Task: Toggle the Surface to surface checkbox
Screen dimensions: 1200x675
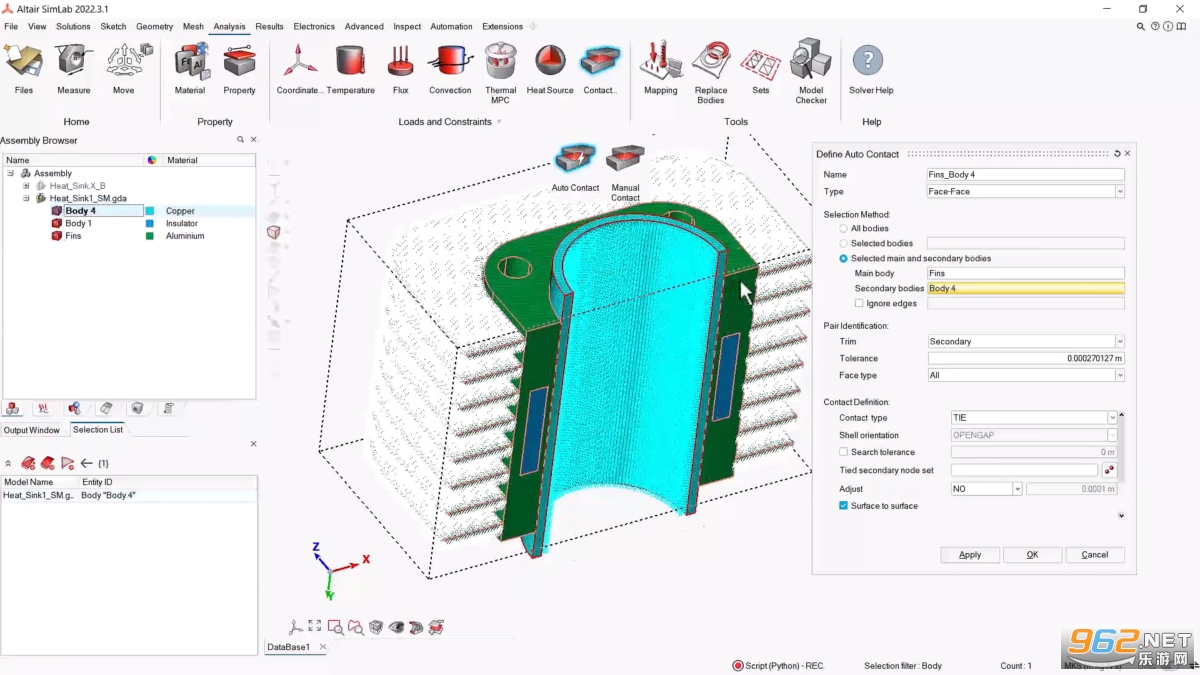Action: (x=844, y=506)
